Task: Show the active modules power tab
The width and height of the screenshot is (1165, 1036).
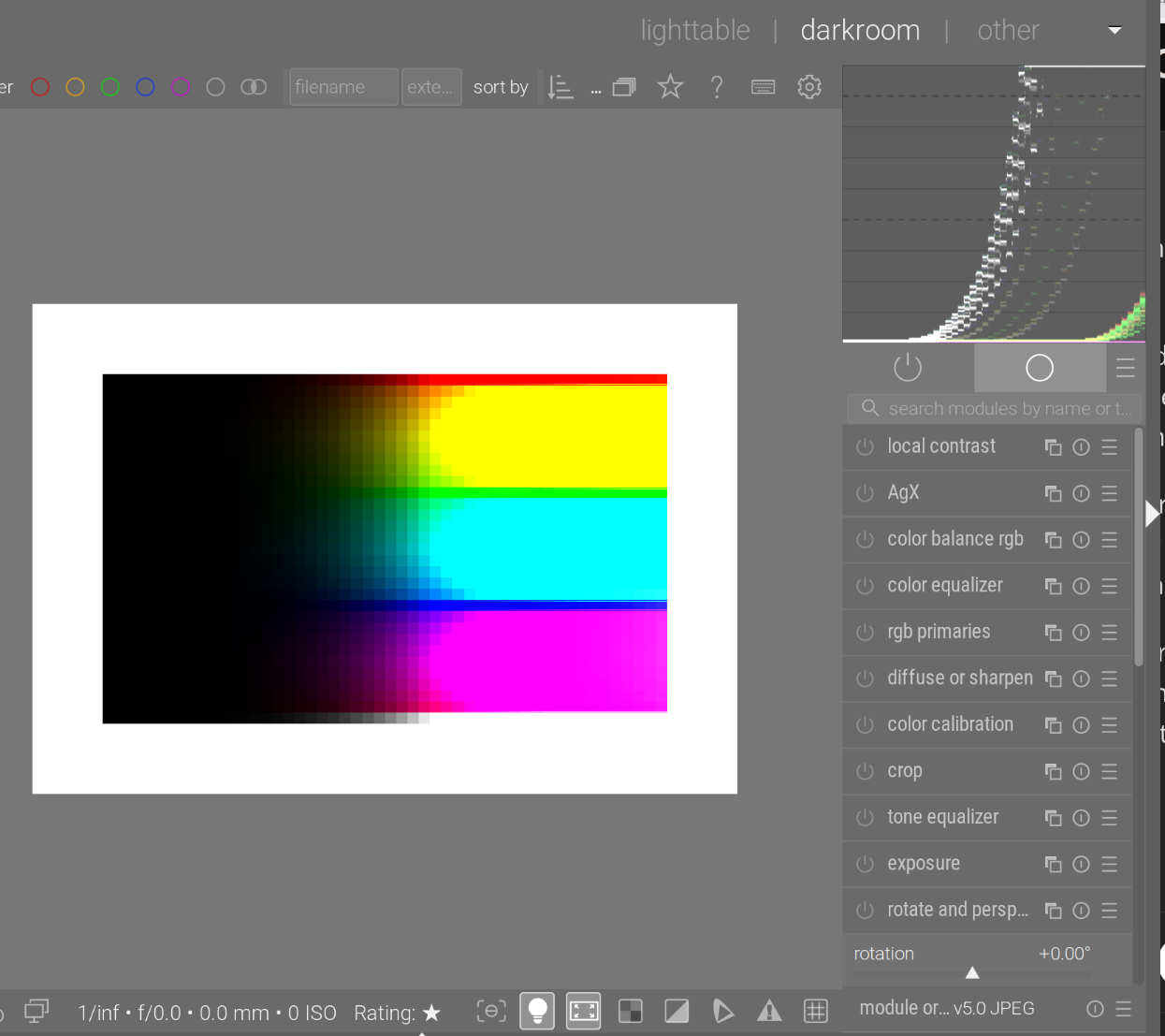Action: click(908, 368)
